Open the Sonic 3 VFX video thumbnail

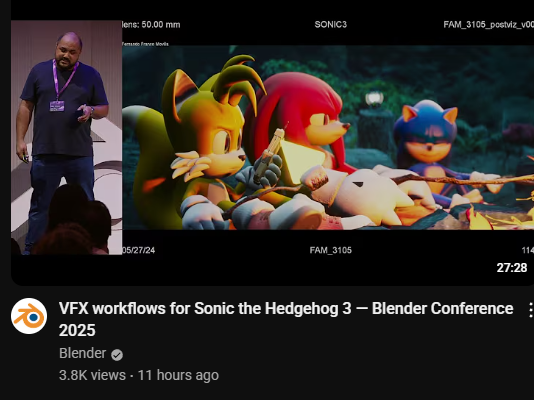pyautogui.click(x=272, y=142)
